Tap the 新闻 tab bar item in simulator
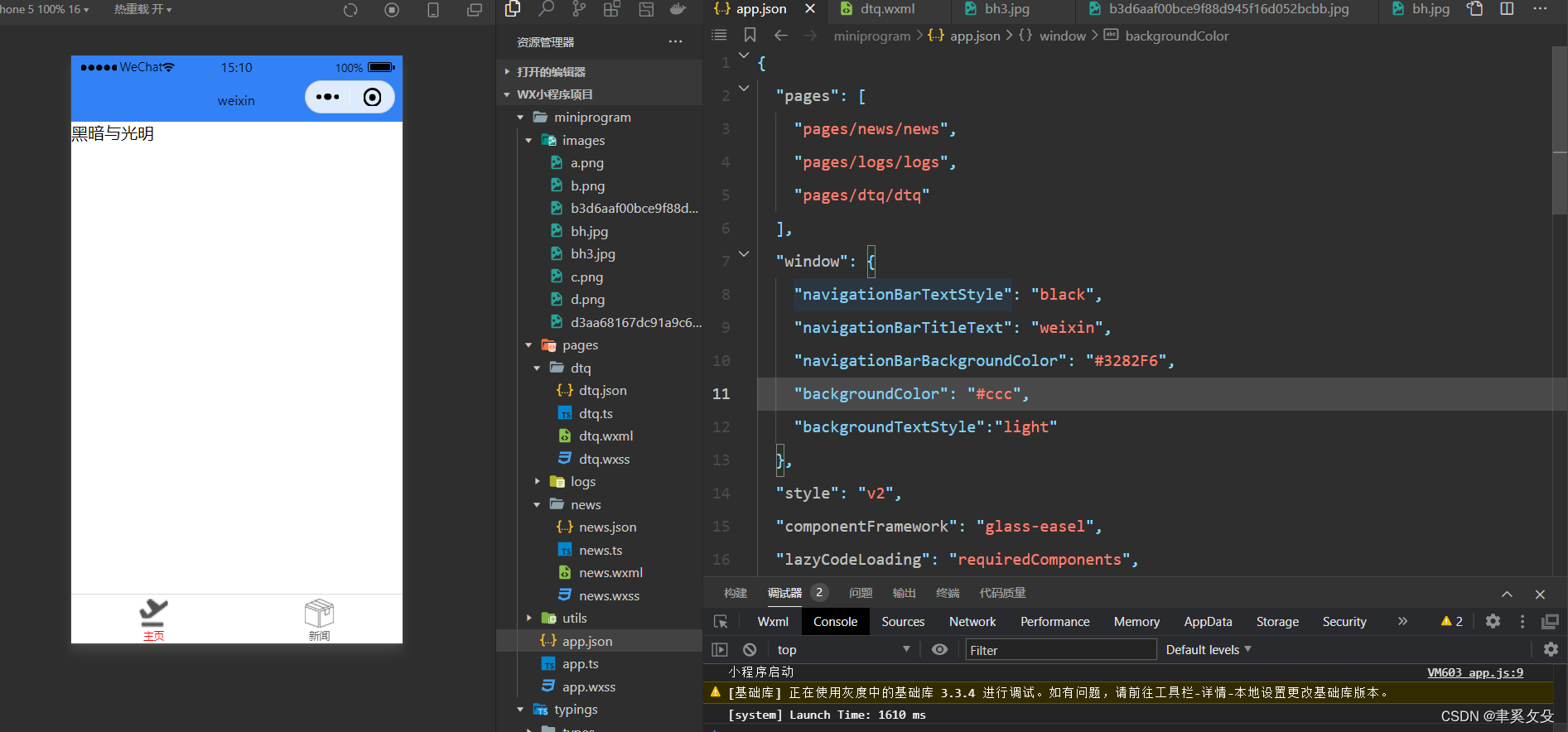 pyautogui.click(x=319, y=619)
